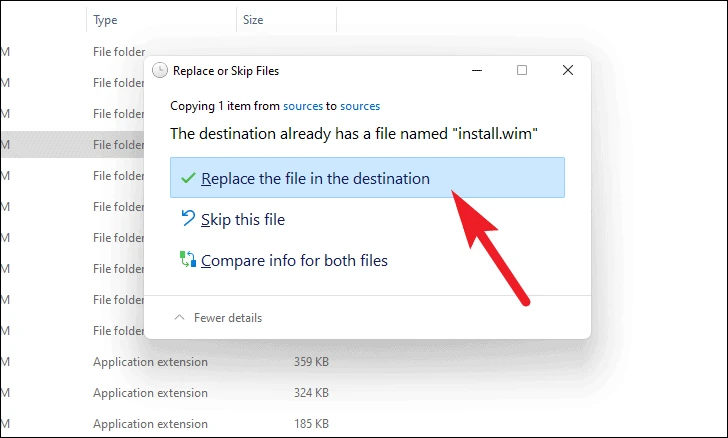Maximize the Replace or Skip Files dialog
Image resolution: width=728 pixels, height=438 pixels.
[x=521, y=71]
